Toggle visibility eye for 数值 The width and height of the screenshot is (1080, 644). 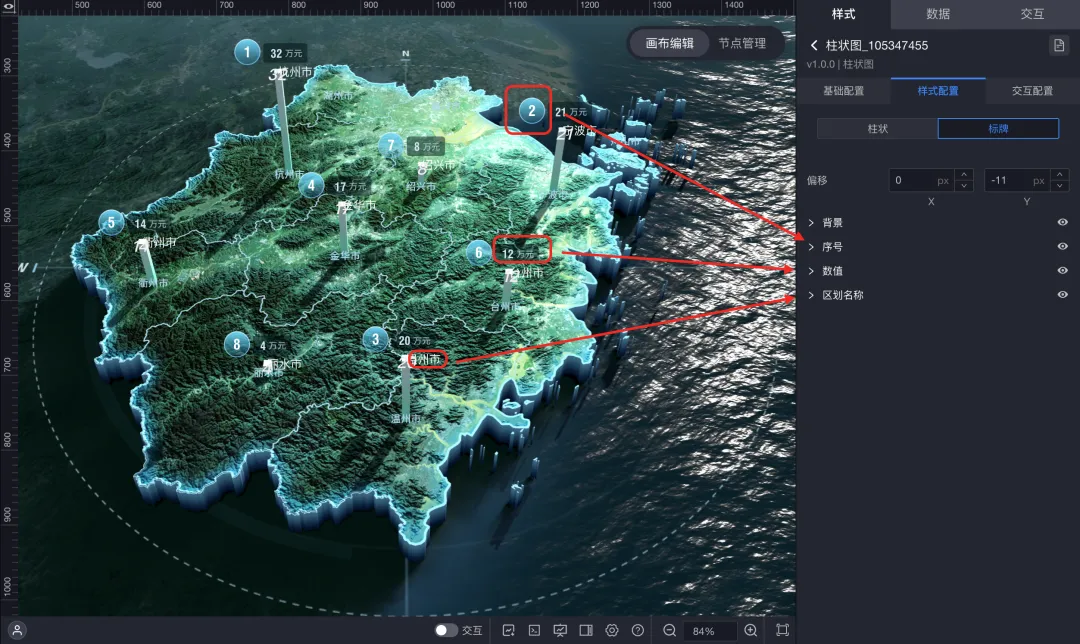1063,271
